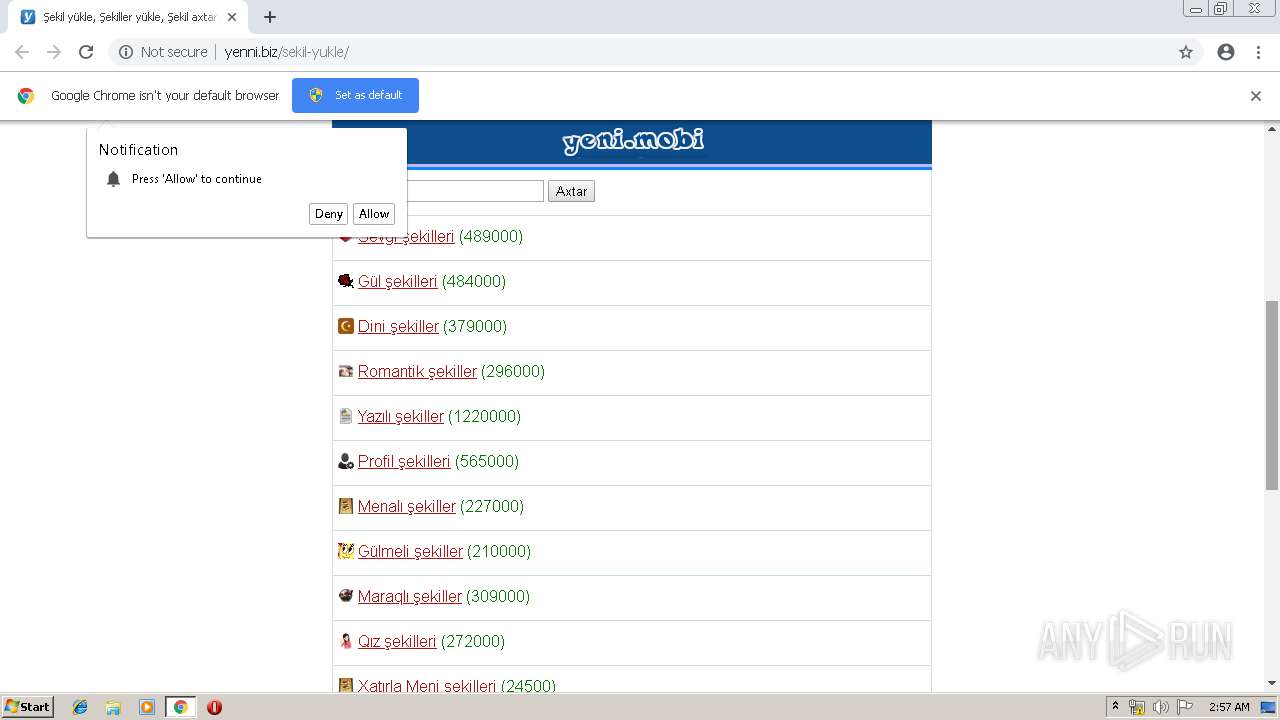Open the Qız şekilleri link
The width and height of the screenshot is (1280, 720).
397,641
